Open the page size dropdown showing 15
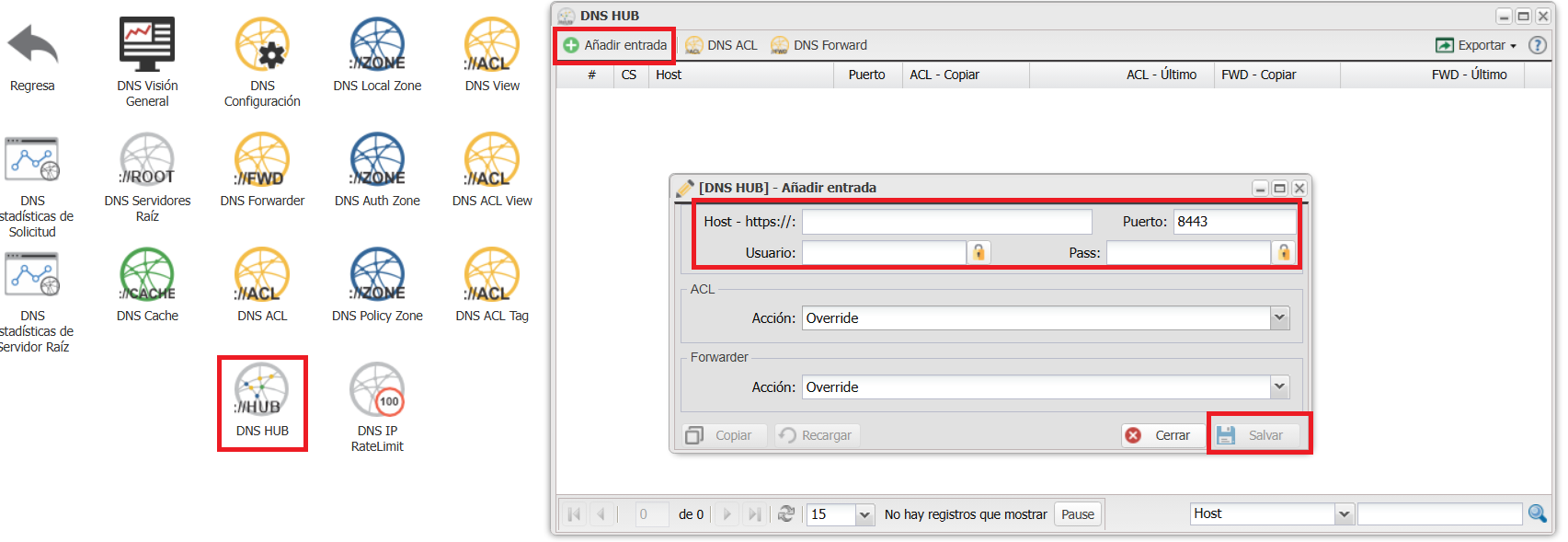 point(864,514)
